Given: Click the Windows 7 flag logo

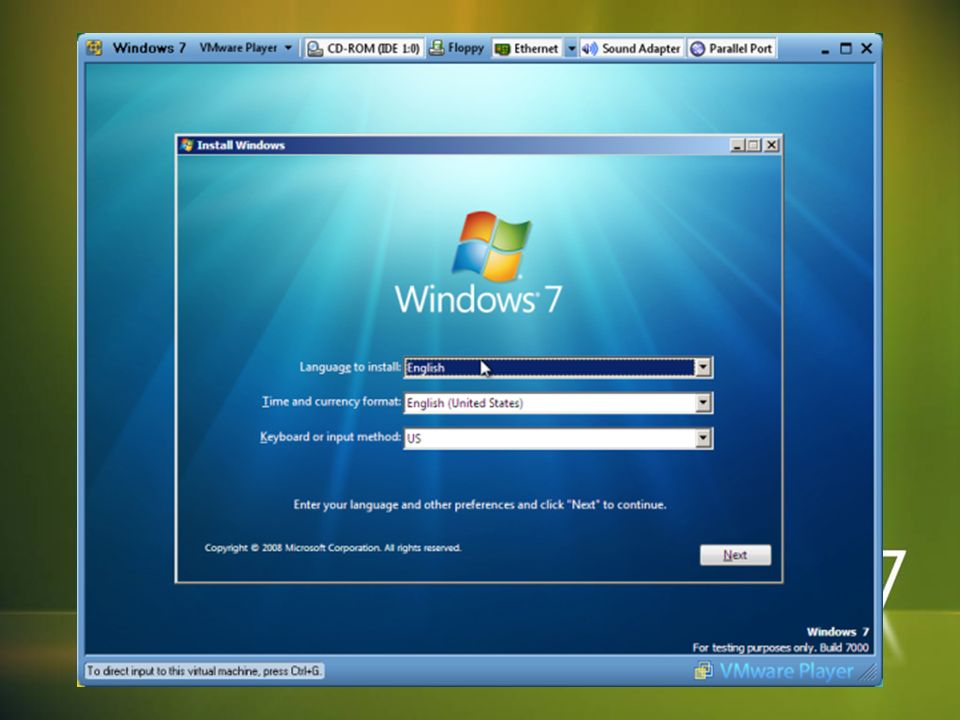Looking at the screenshot, I should pyautogui.click(x=492, y=246).
